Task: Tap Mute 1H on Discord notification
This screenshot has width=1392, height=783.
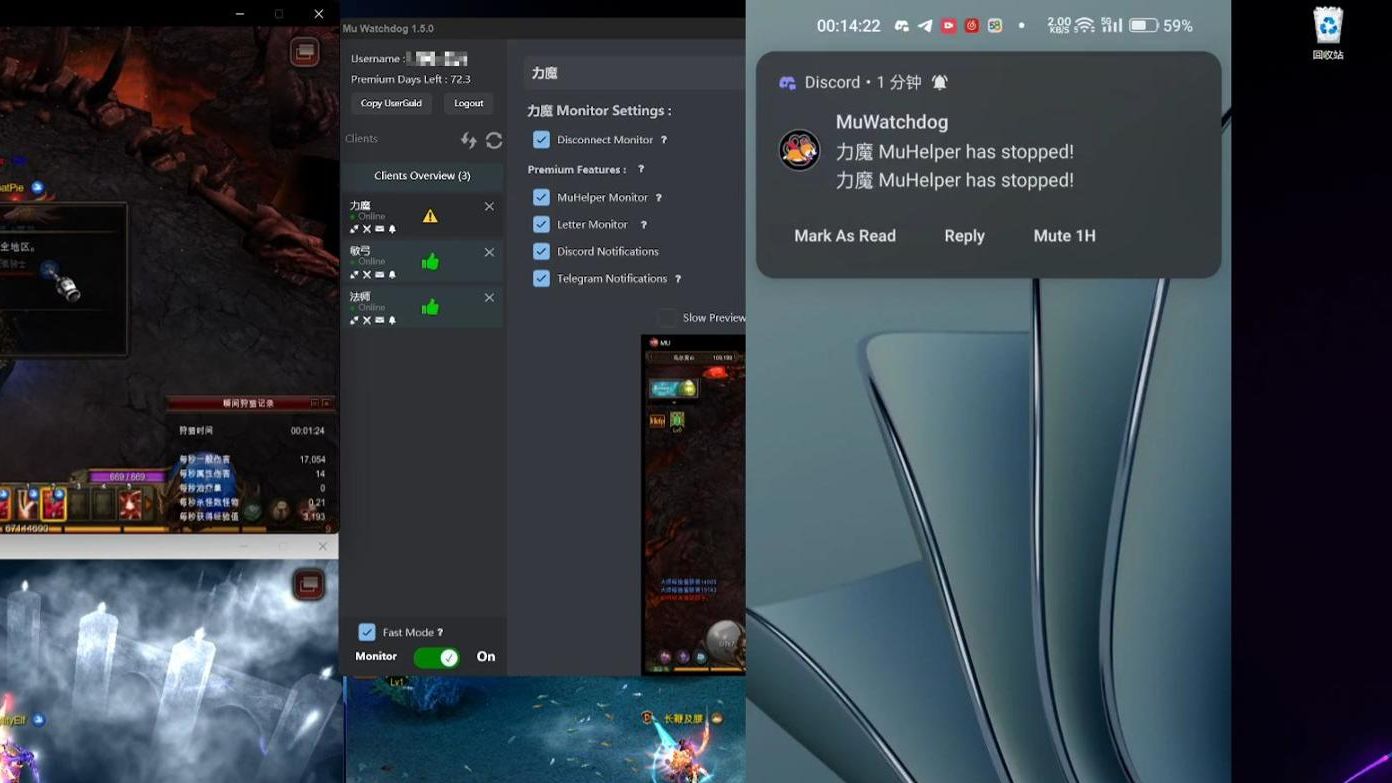Action: coord(1064,236)
